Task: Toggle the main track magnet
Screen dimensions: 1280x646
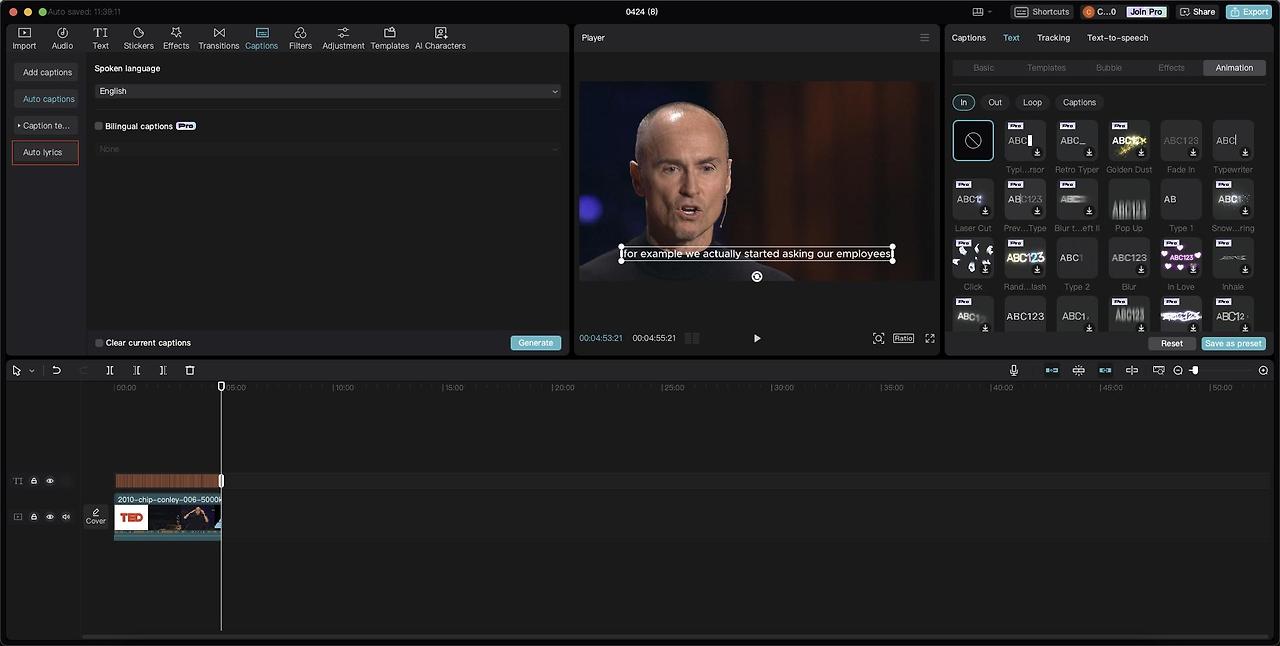Action: (1052, 370)
